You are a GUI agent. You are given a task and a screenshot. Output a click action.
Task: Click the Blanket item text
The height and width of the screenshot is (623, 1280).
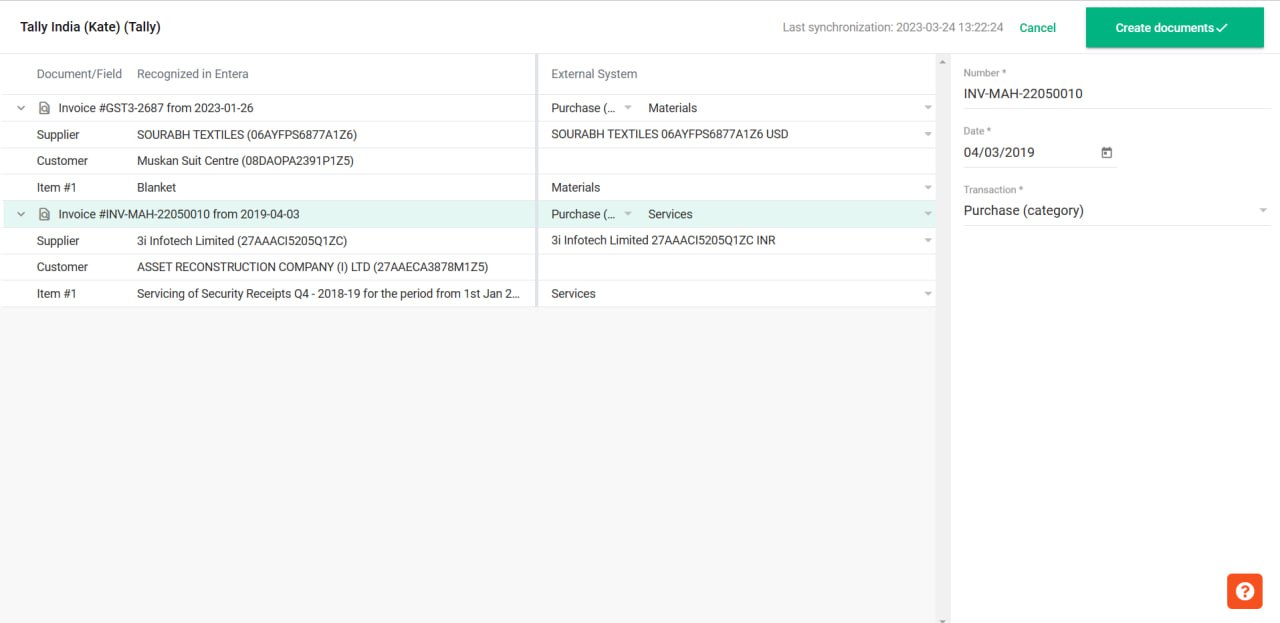(156, 187)
